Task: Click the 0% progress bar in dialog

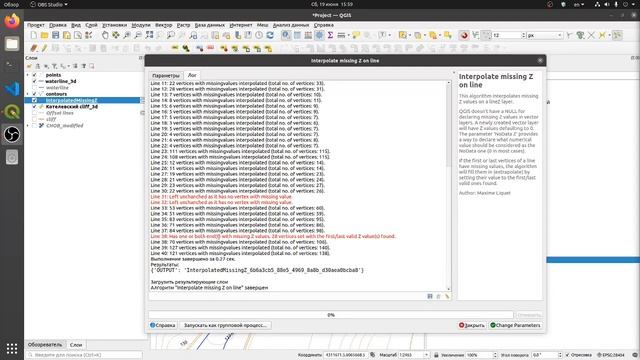Action: 331,315
